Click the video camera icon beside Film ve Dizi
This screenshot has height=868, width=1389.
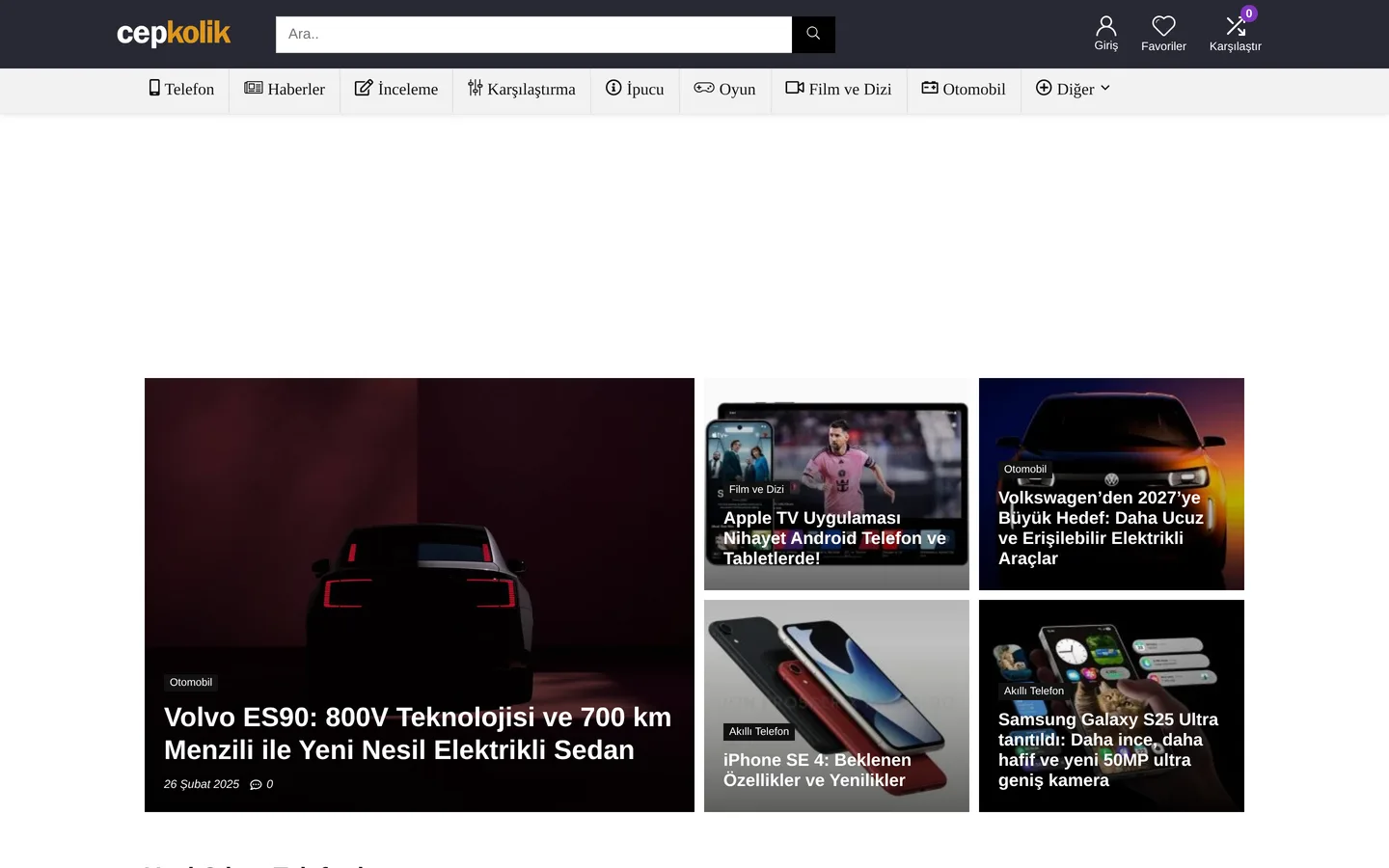pos(795,88)
